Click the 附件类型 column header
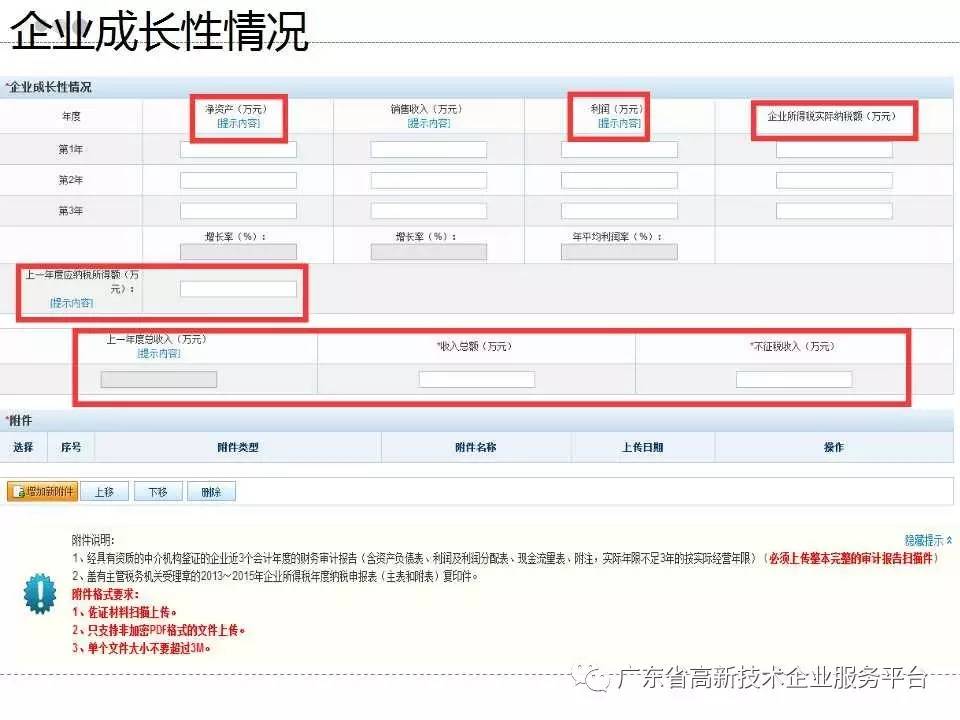960x720 pixels. pyautogui.click(x=237, y=447)
